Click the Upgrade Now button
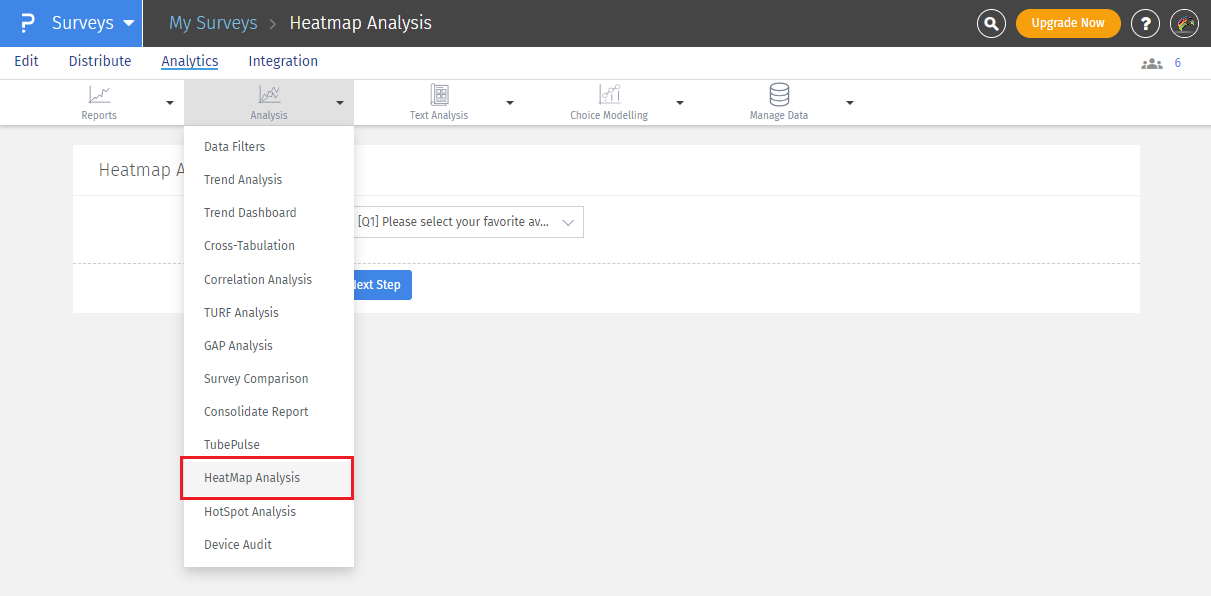 [1068, 23]
